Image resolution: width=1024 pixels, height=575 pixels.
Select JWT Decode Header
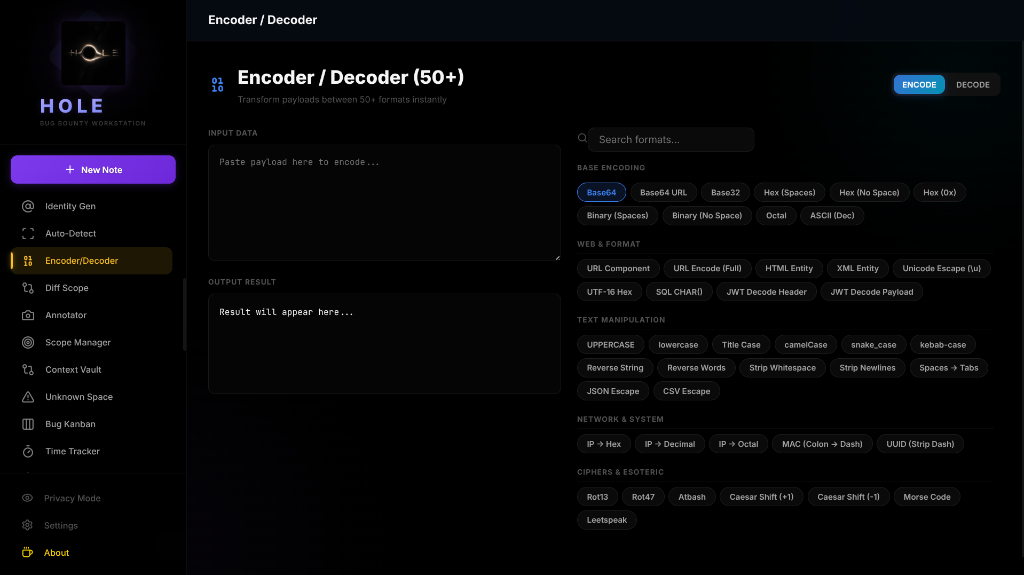click(766, 292)
